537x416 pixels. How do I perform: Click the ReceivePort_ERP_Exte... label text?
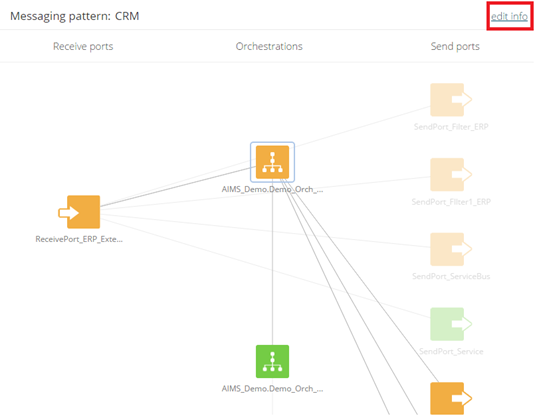(79, 239)
